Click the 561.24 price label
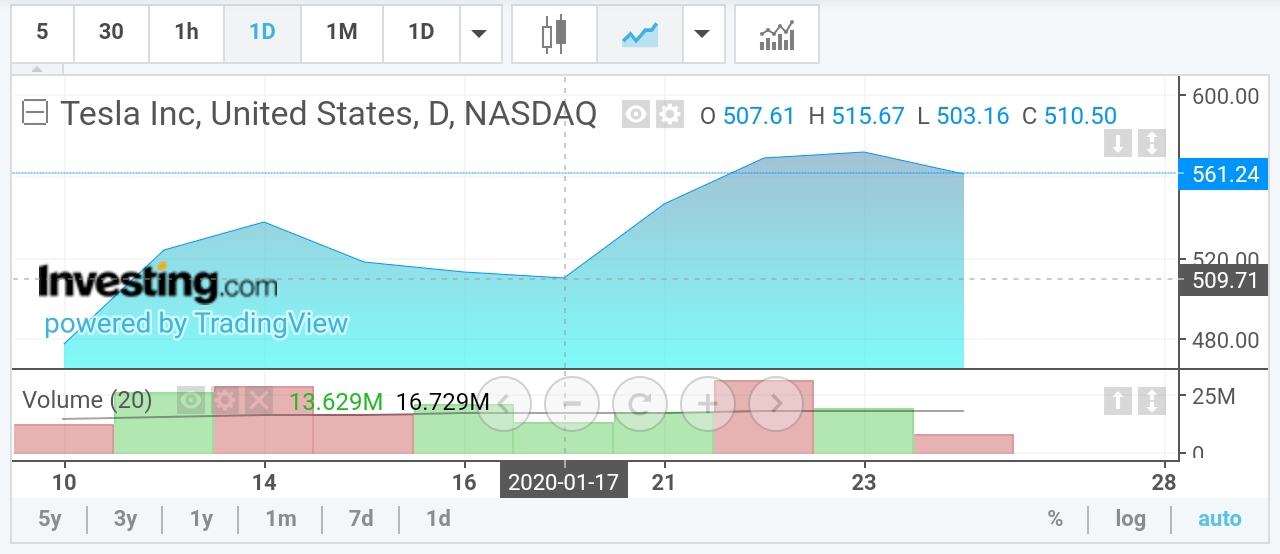1280x554 pixels. point(1224,174)
